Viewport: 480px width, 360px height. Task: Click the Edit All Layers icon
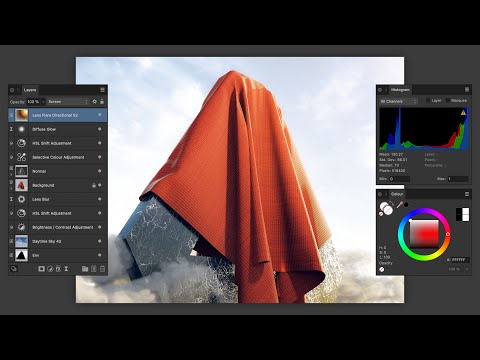(14, 268)
